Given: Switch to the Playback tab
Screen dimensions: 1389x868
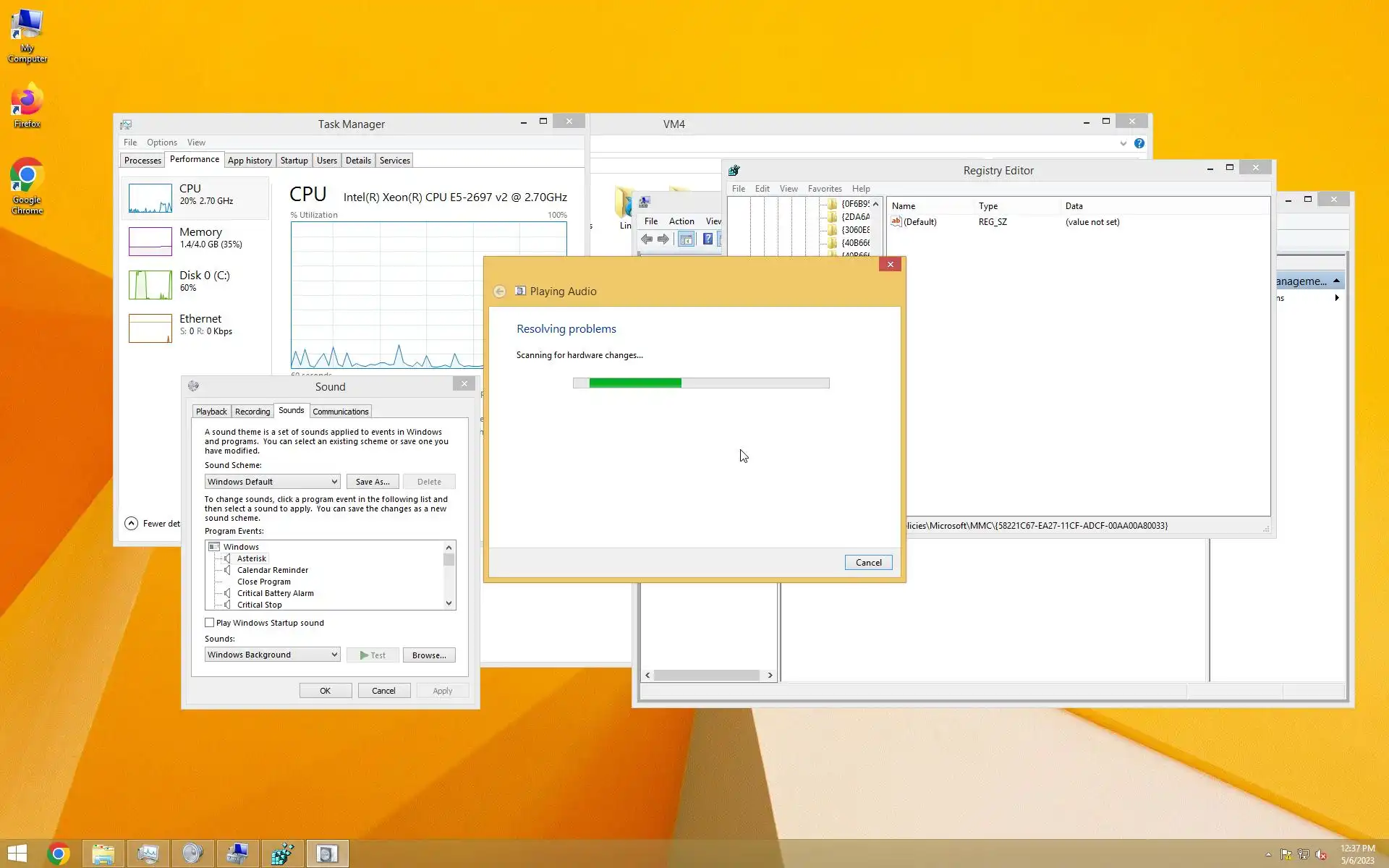Looking at the screenshot, I should point(211,412).
